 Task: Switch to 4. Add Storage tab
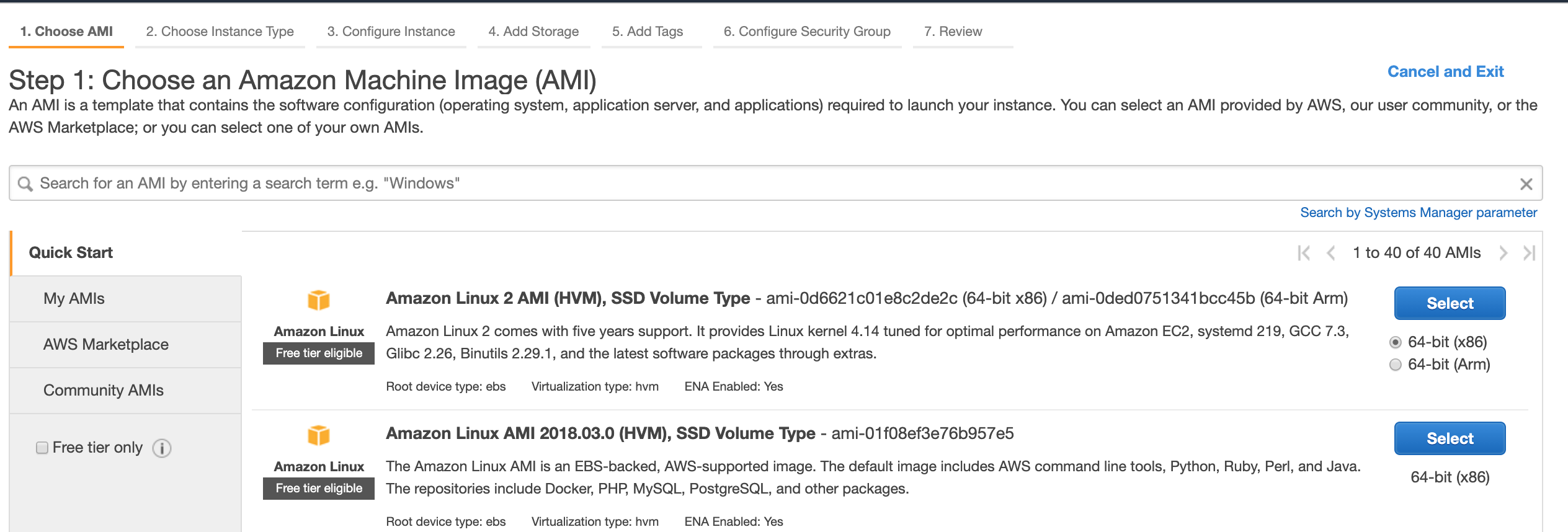pyautogui.click(x=533, y=32)
